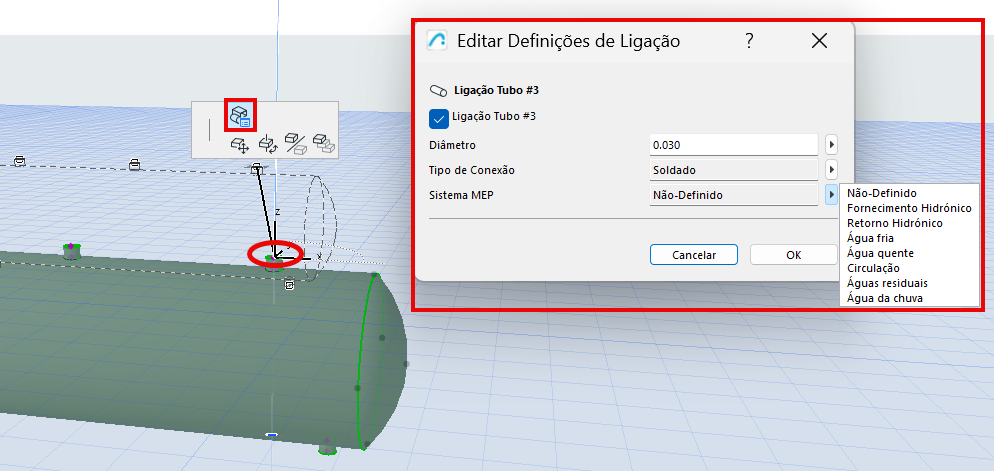994x471 pixels.
Task: Select the Move/Drag command in pet palette
Action: pyautogui.click(x=240, y=145)
